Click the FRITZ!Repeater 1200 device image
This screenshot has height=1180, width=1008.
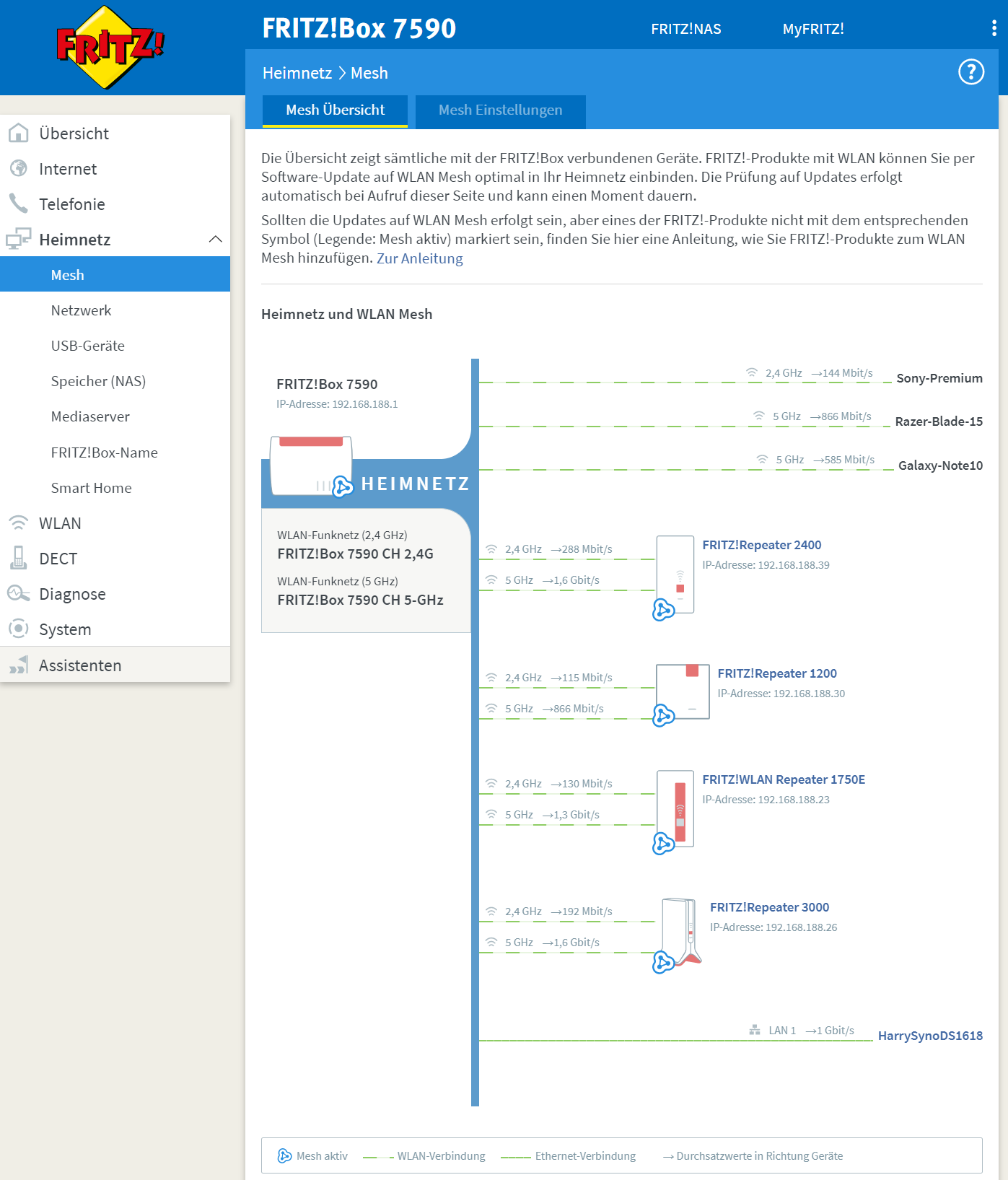point(683,691)
